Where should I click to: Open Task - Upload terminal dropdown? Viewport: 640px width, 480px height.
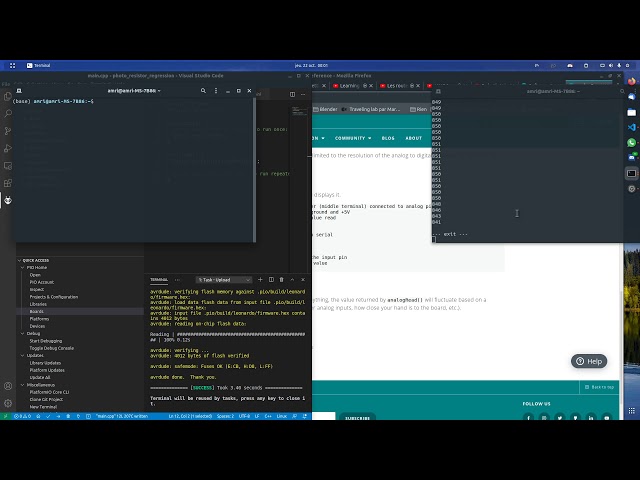click(x=223, y=280)
